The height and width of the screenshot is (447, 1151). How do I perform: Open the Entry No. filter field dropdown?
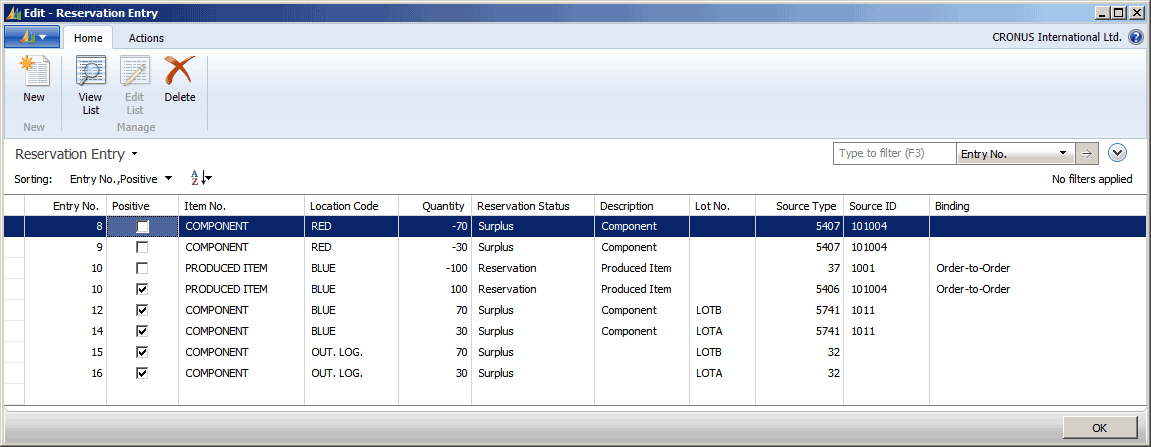1062,154
